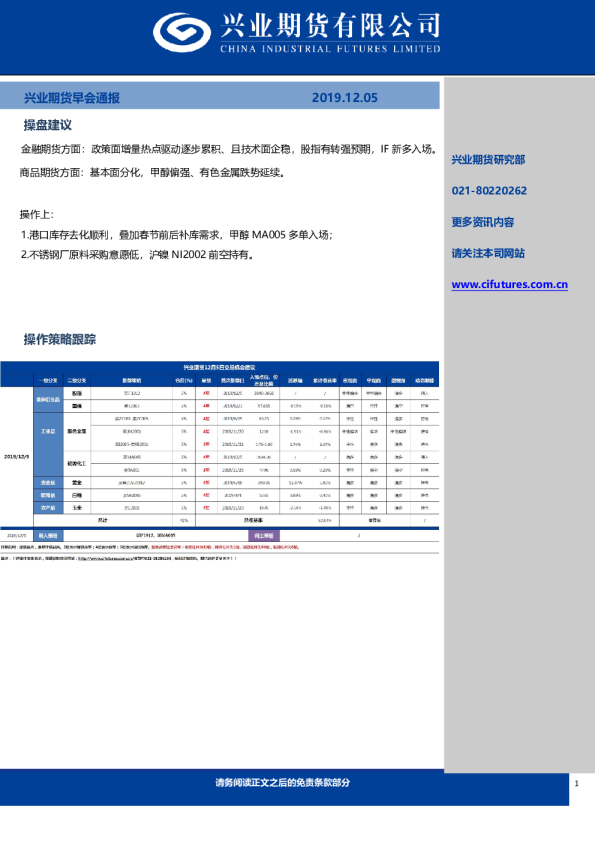Click the purple cell in the table's bottom row
595x842 pixels.
[x=264, y=535]
